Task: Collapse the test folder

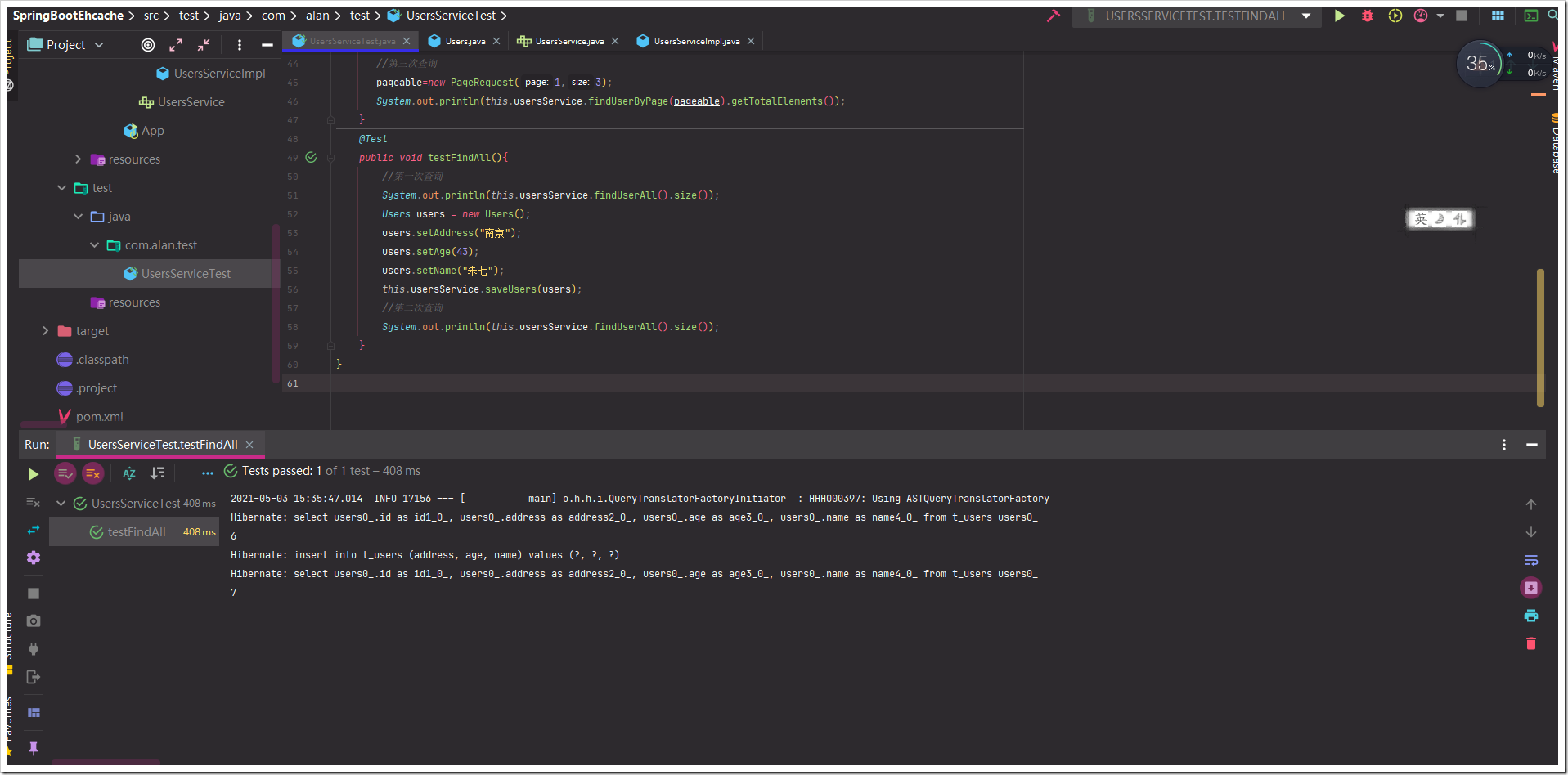Action: 61,188
